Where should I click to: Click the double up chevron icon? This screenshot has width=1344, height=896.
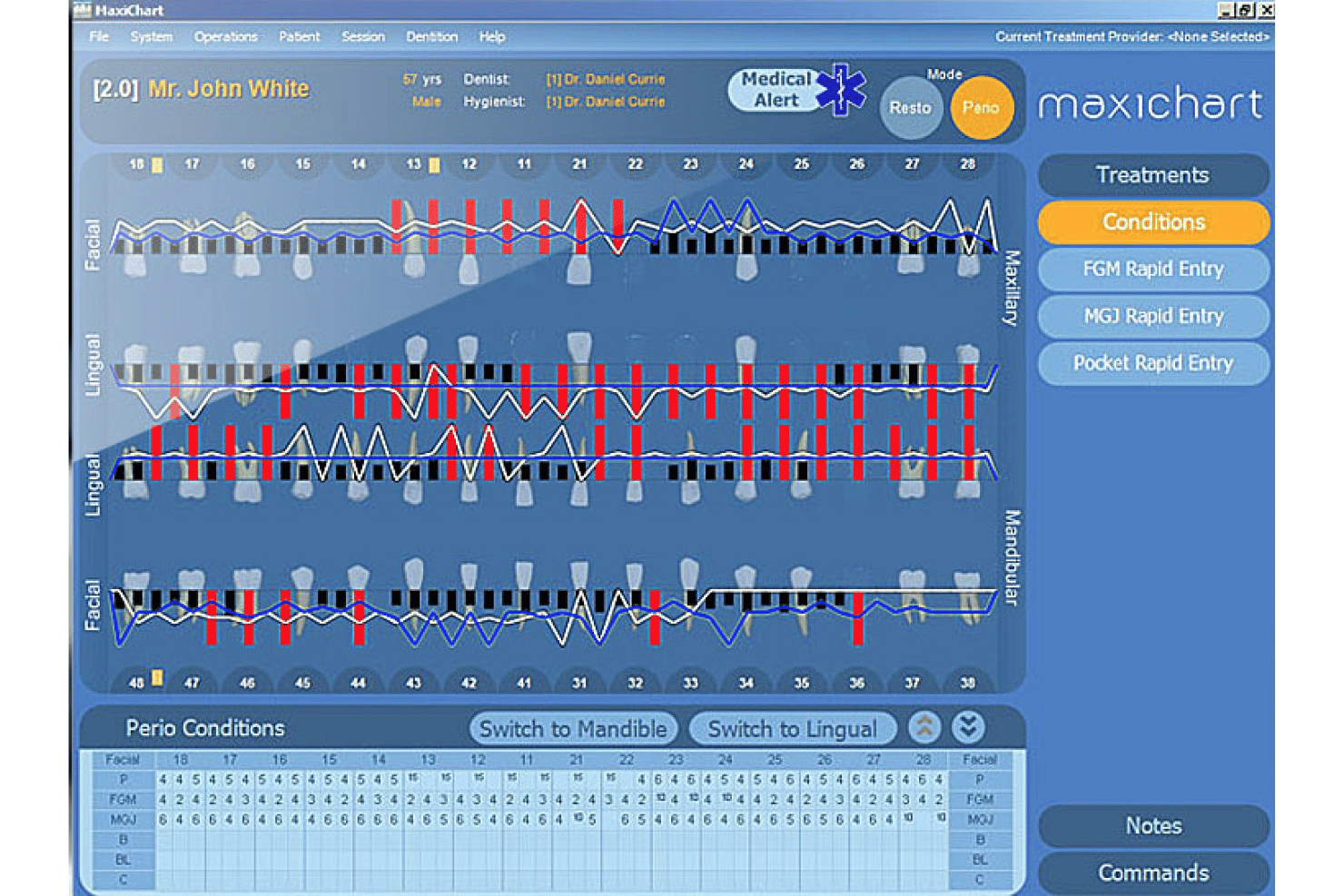(x=924, y=727)
